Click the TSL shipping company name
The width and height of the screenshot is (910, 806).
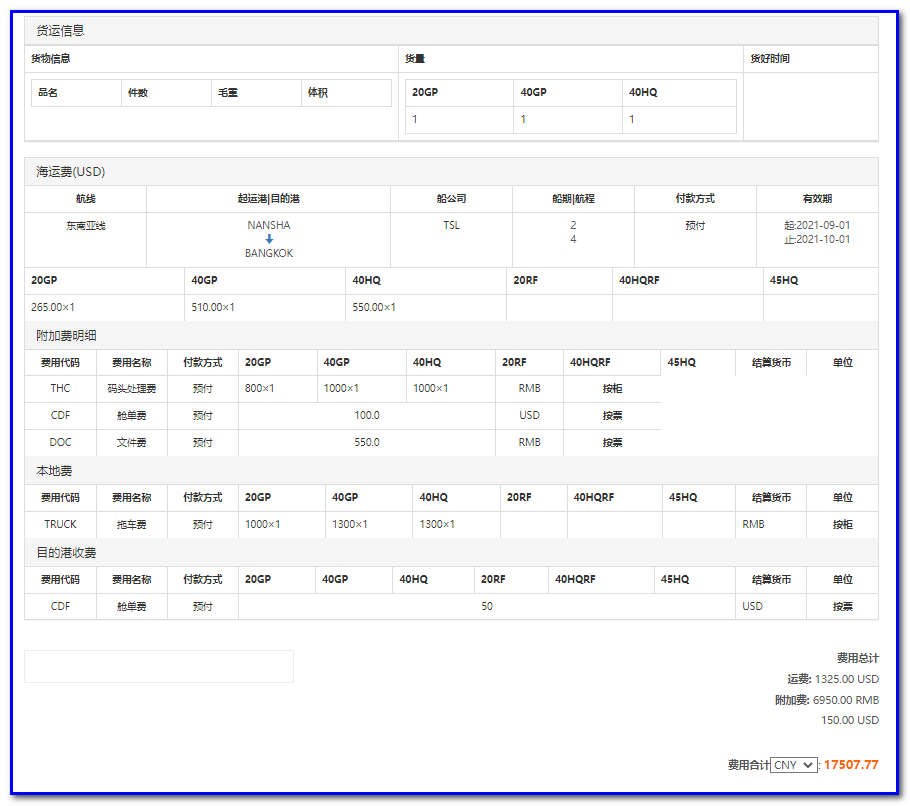coord(451,226)
